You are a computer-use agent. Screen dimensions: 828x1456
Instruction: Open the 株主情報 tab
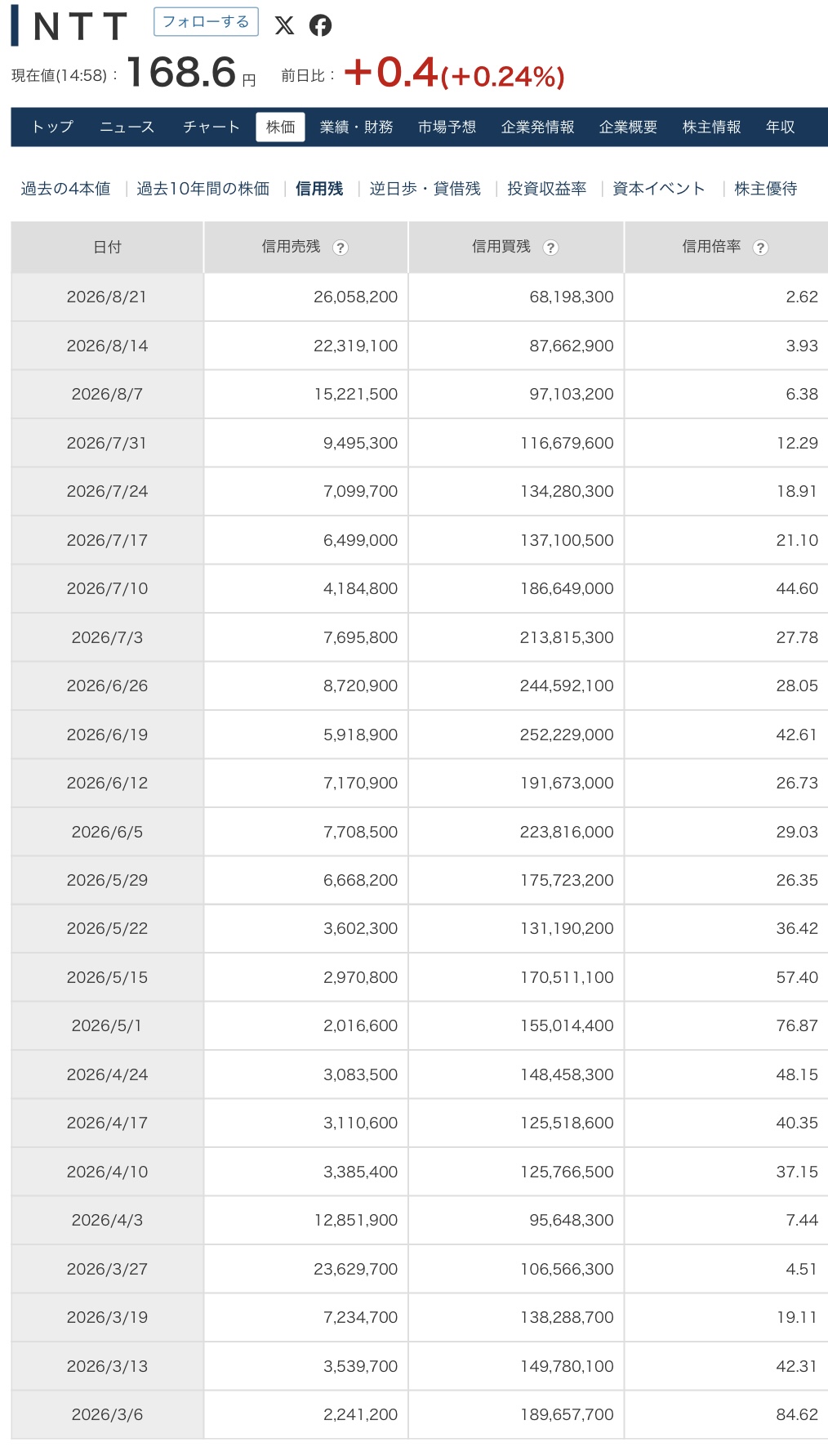point(712,127)
